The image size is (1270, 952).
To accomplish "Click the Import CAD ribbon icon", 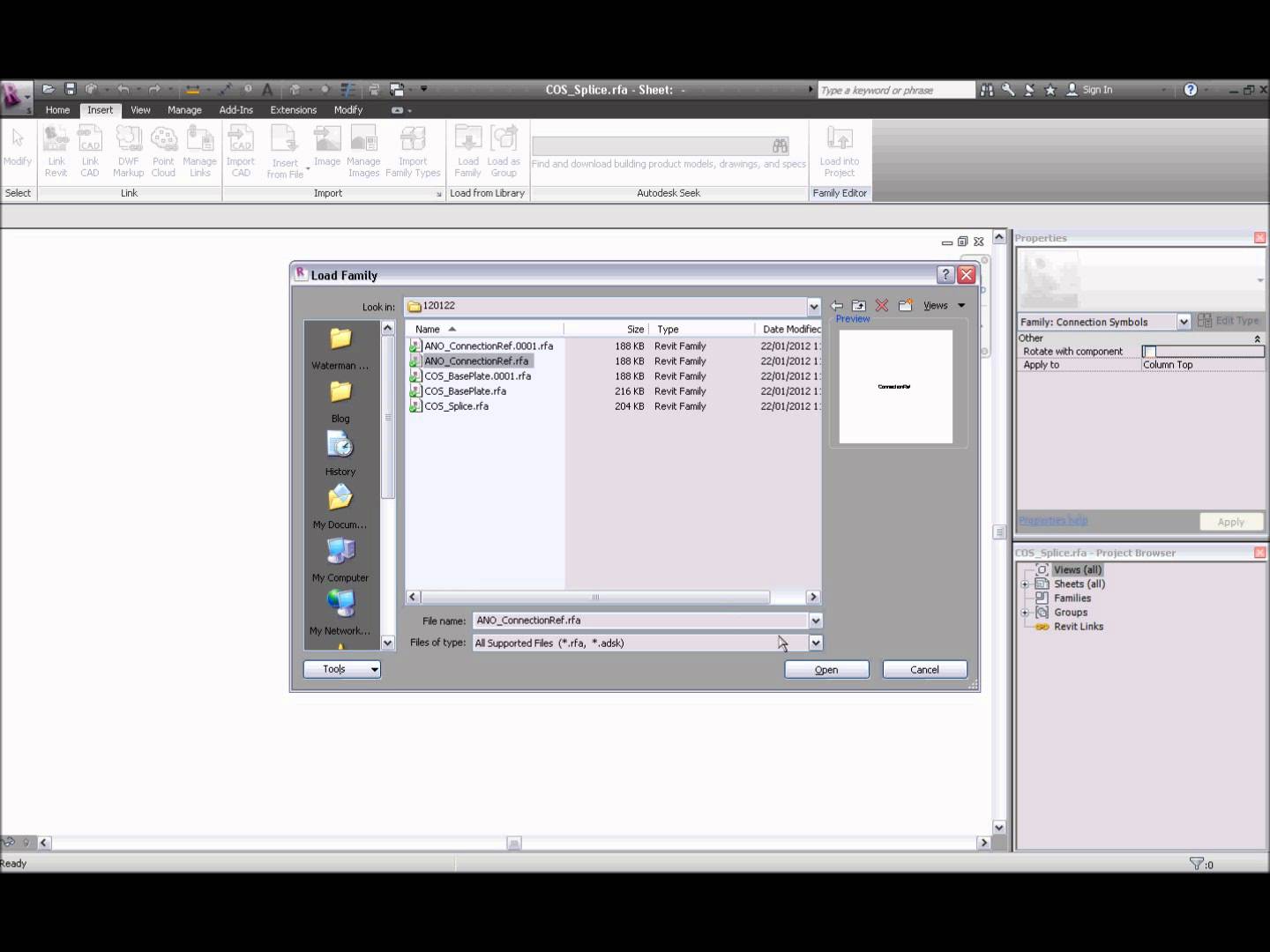I will point(240,150).
